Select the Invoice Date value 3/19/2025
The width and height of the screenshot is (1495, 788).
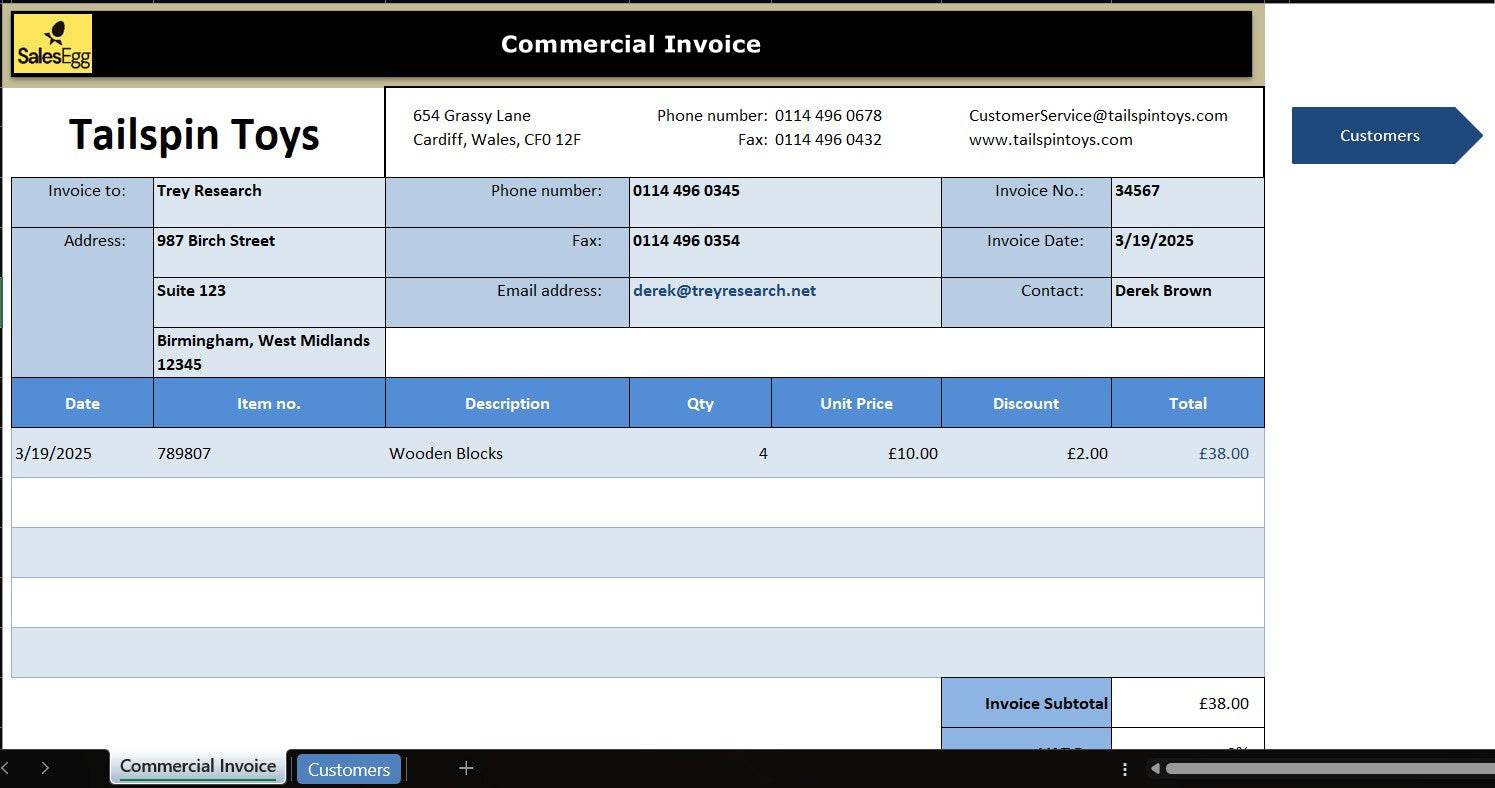[1186, 252]
